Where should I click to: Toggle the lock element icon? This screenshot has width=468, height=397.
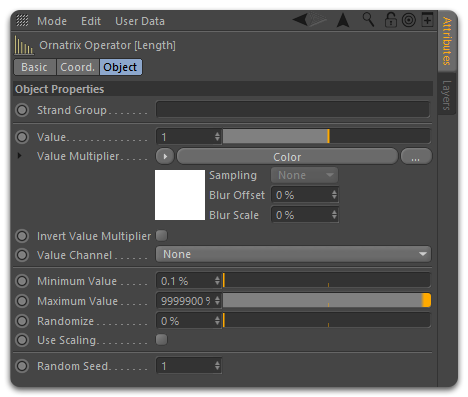390,20
